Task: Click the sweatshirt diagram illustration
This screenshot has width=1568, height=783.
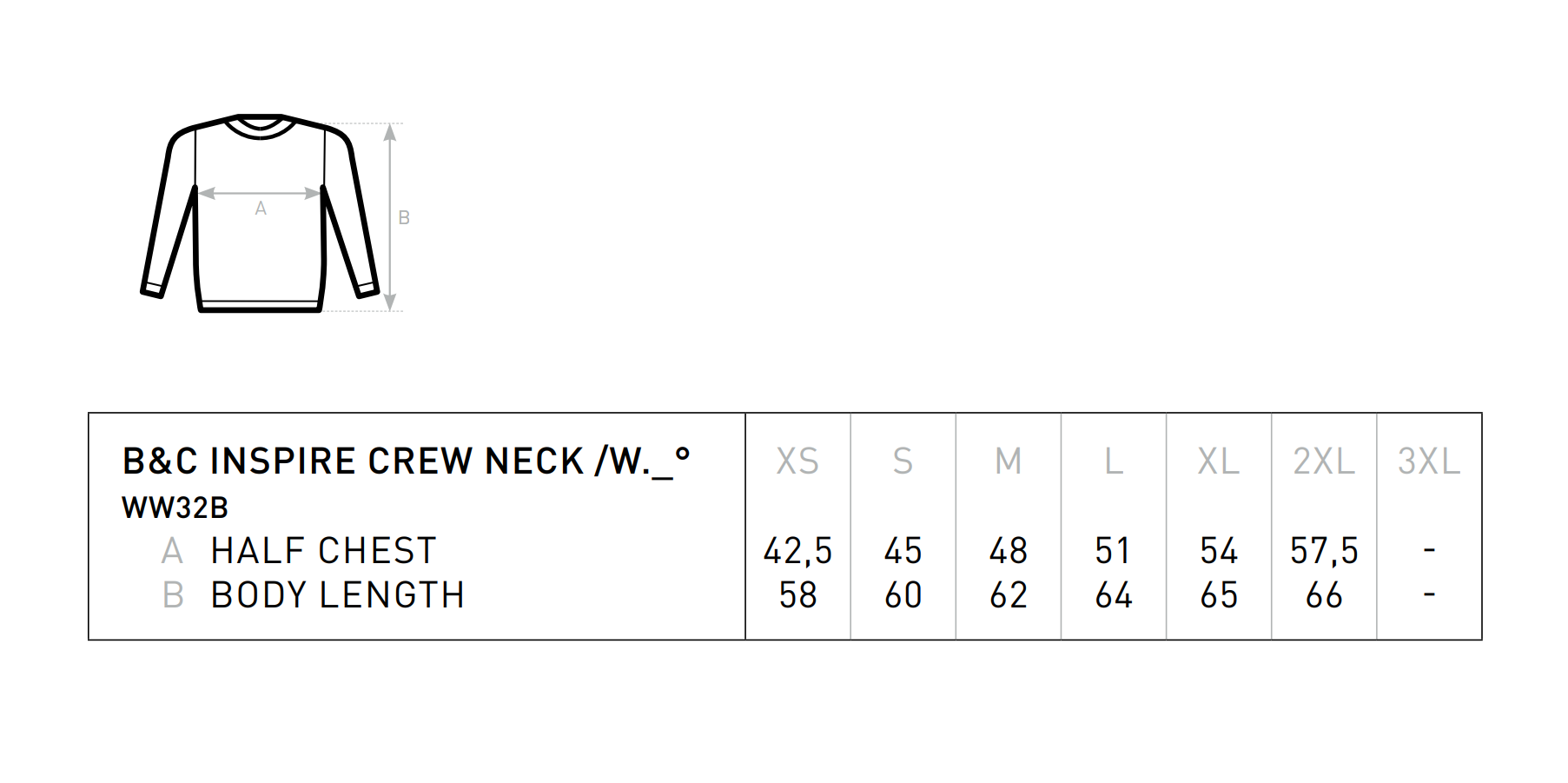Action: [x=260, y=213]
